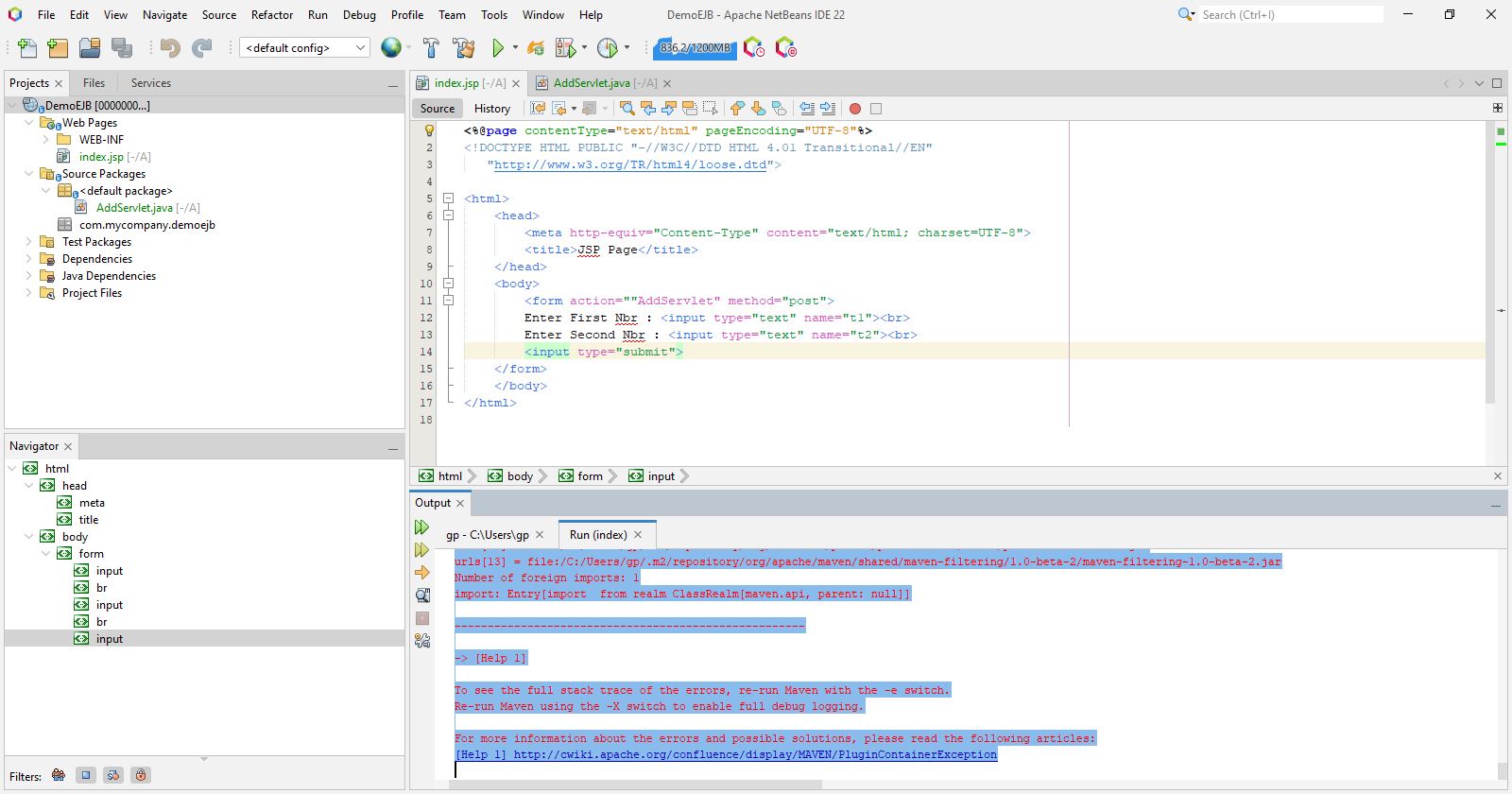
Task: Click the Apply Code Changes icon
Action: coord(536,48)
